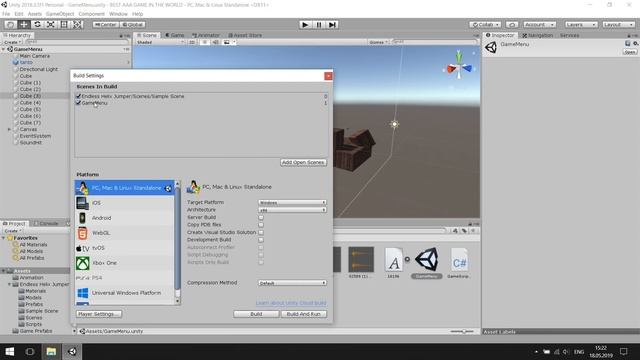Open Architecture dropdown
This screenshot has height=360, width=640.
(292, 210)
